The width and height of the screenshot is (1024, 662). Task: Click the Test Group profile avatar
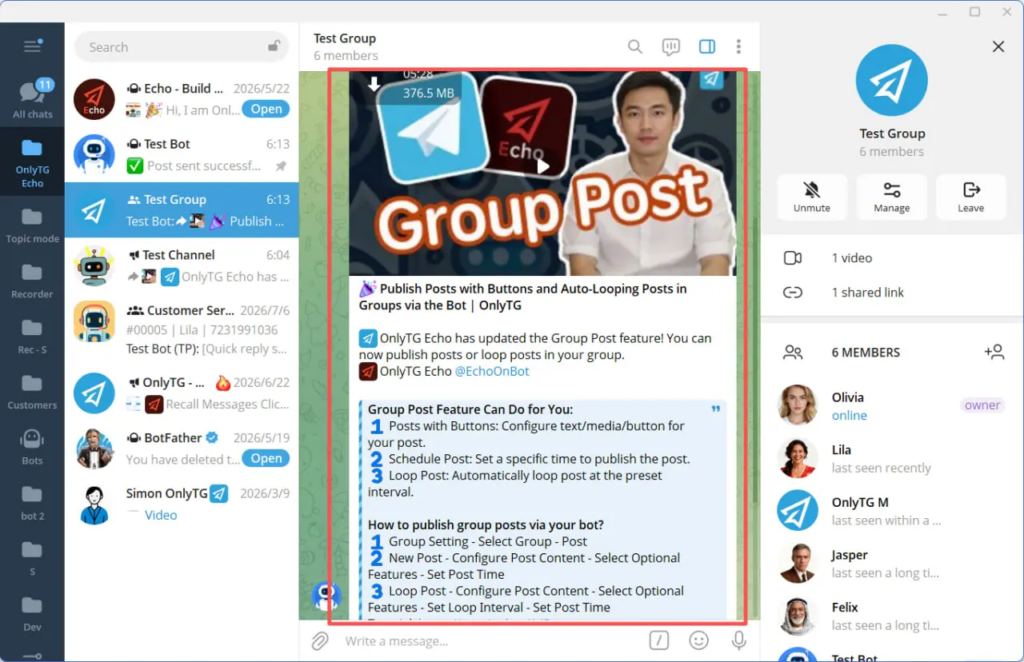click(x=891, y=80)
